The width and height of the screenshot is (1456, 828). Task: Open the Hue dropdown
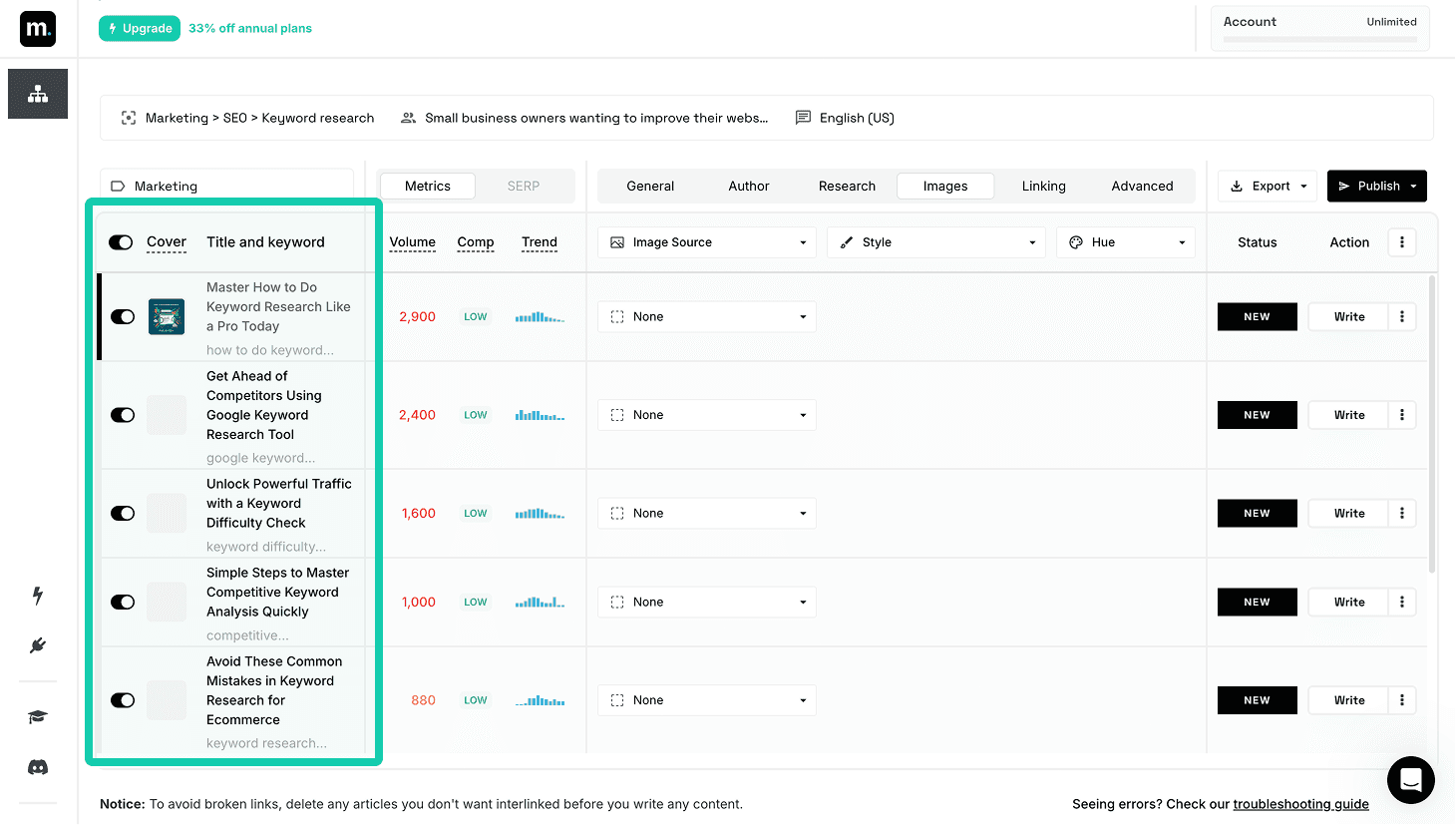1125,241
